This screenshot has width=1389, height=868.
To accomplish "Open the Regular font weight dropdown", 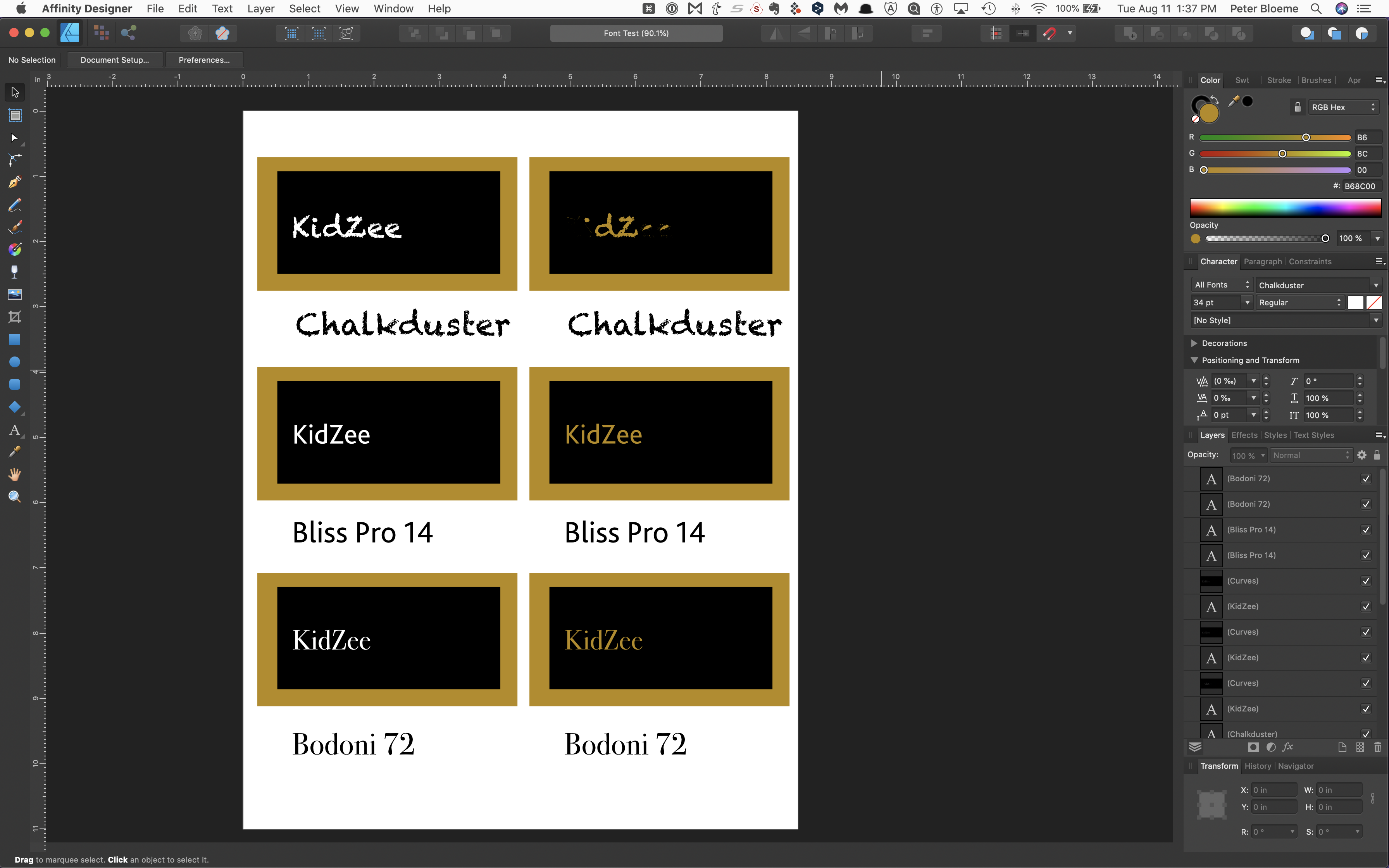I will pos(1300,303).
